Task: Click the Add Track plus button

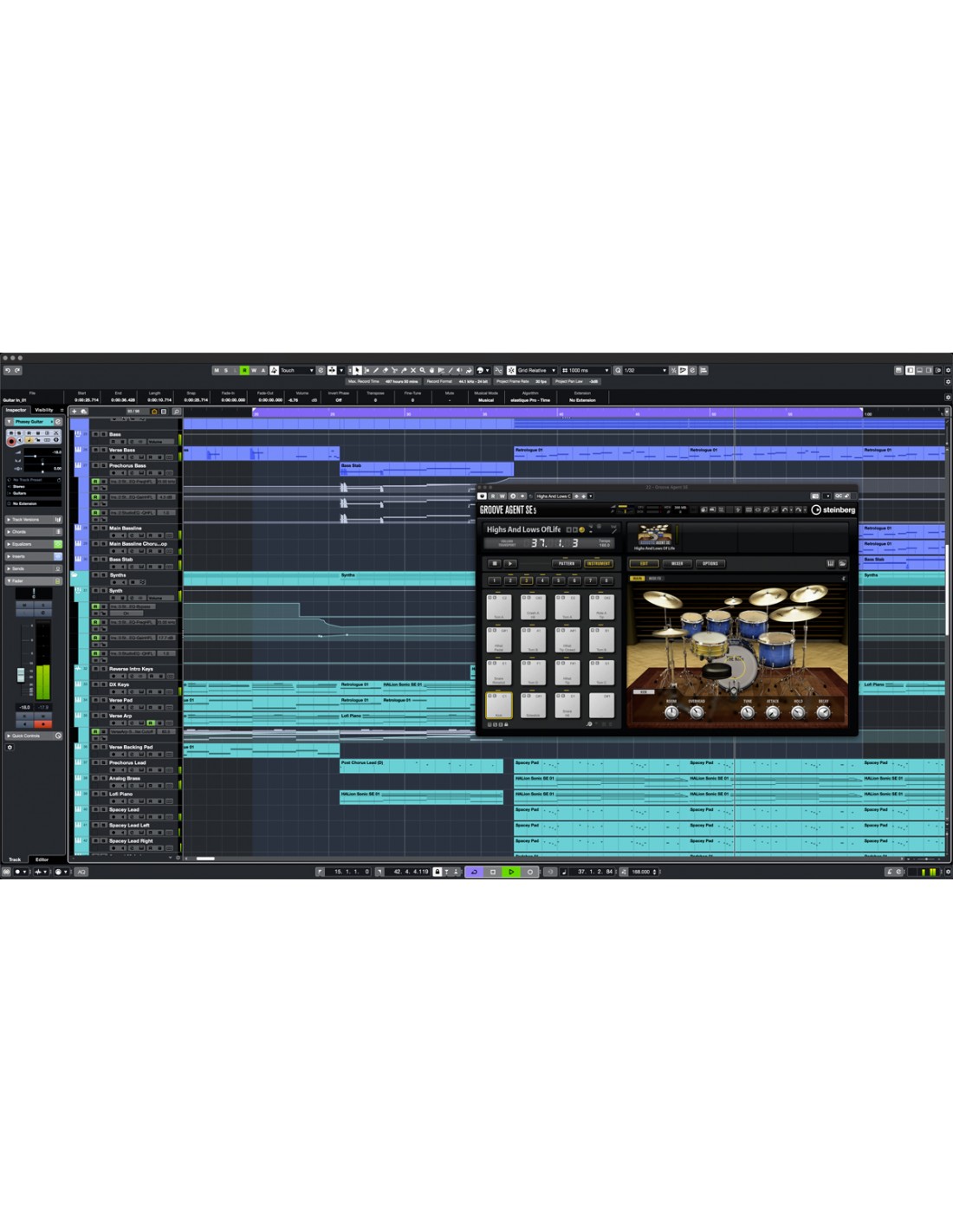Action: tap(75, 411)
